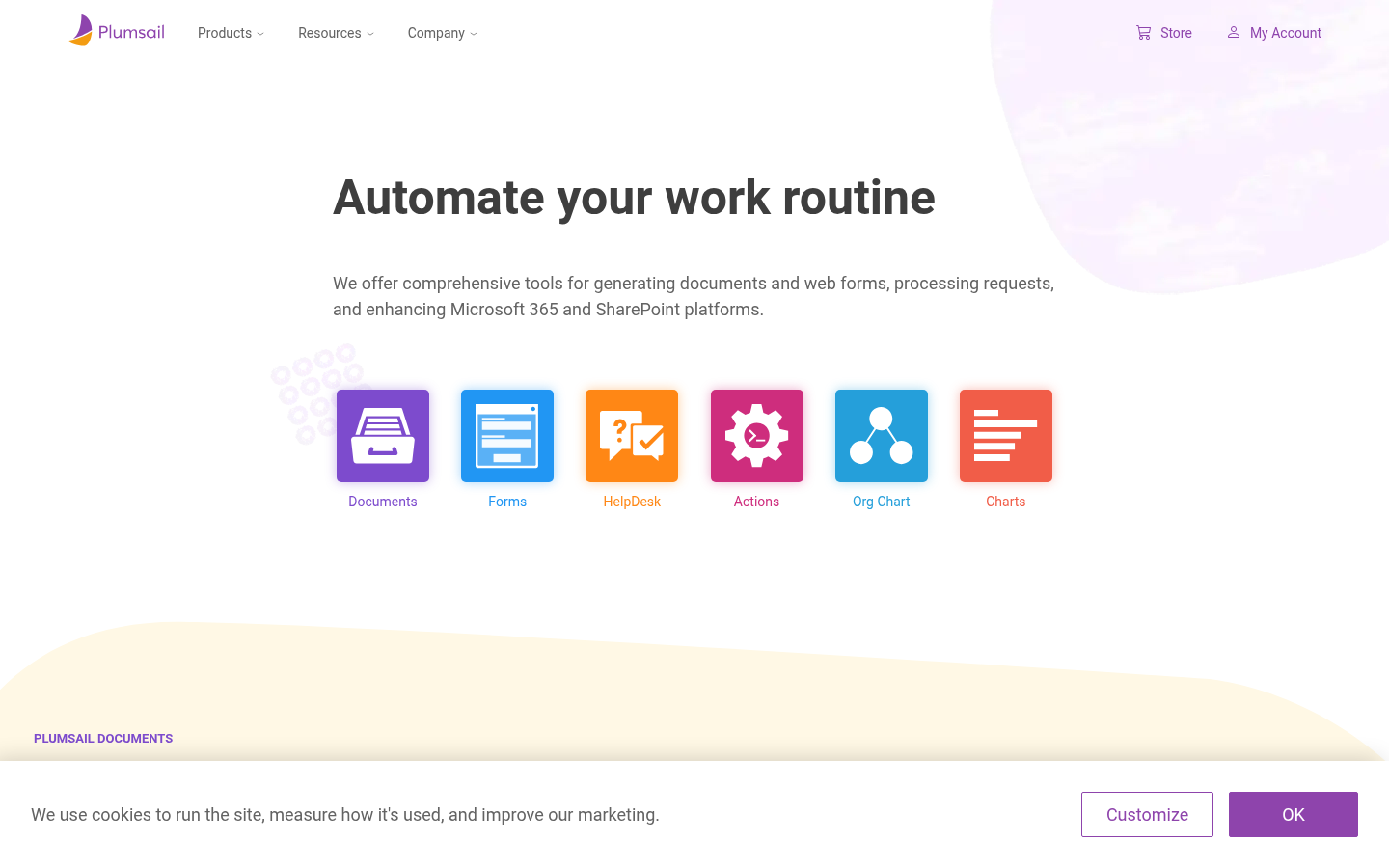This screenshot has height=868, width=1389.
Task: Open the Actions gear icon tile
Action: [757, 436]
